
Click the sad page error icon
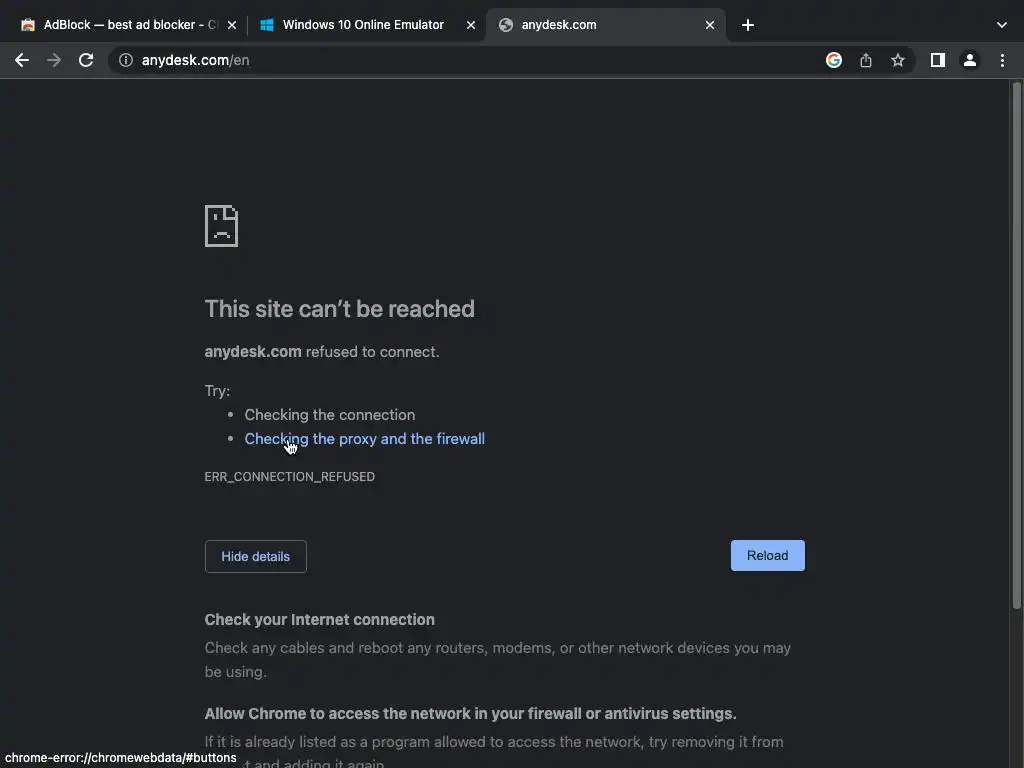[221, 226]
